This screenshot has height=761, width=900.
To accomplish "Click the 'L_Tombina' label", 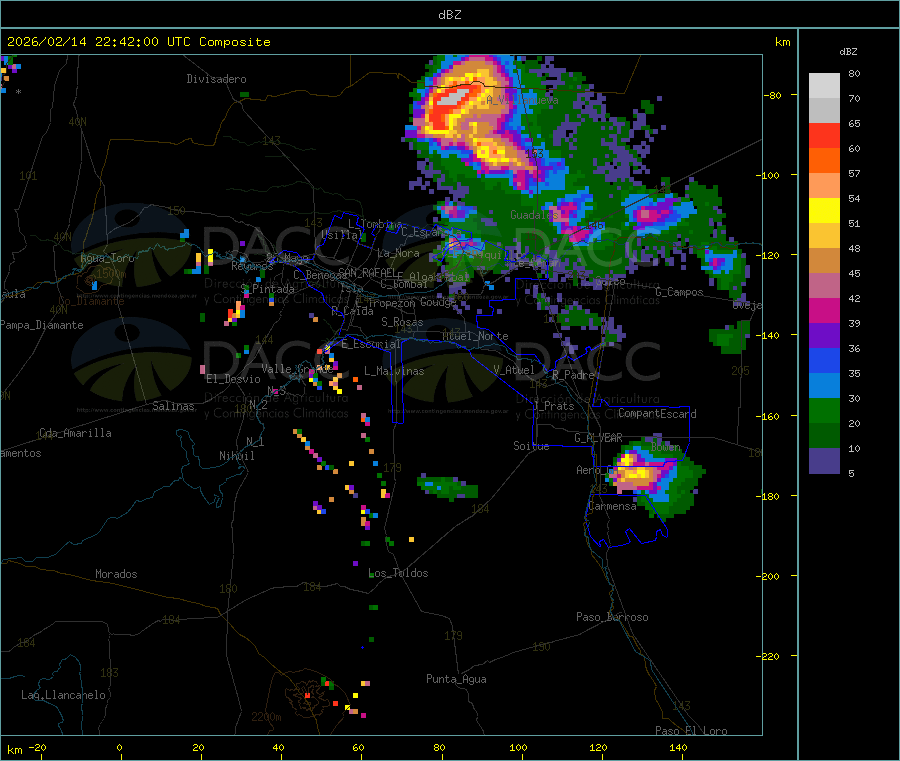I will 375,224.
